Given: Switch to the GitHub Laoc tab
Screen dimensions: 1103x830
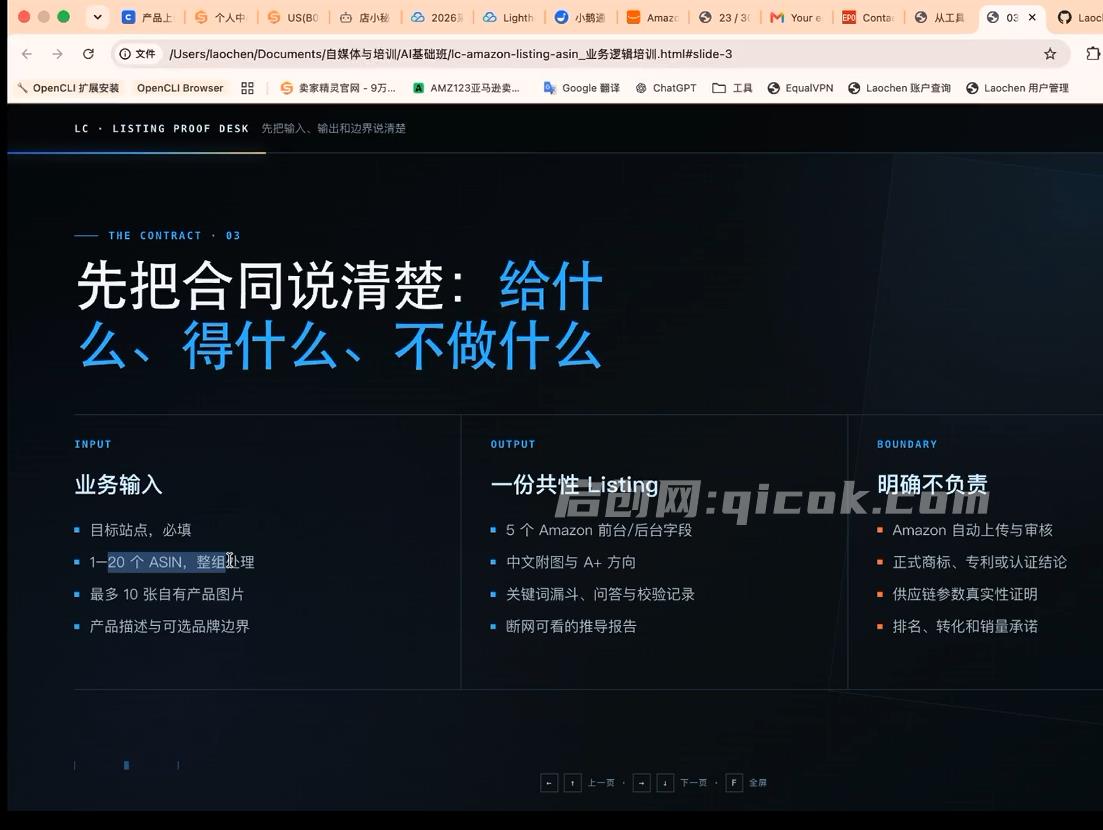Looking at the screenshot, I should [1078, 18].
